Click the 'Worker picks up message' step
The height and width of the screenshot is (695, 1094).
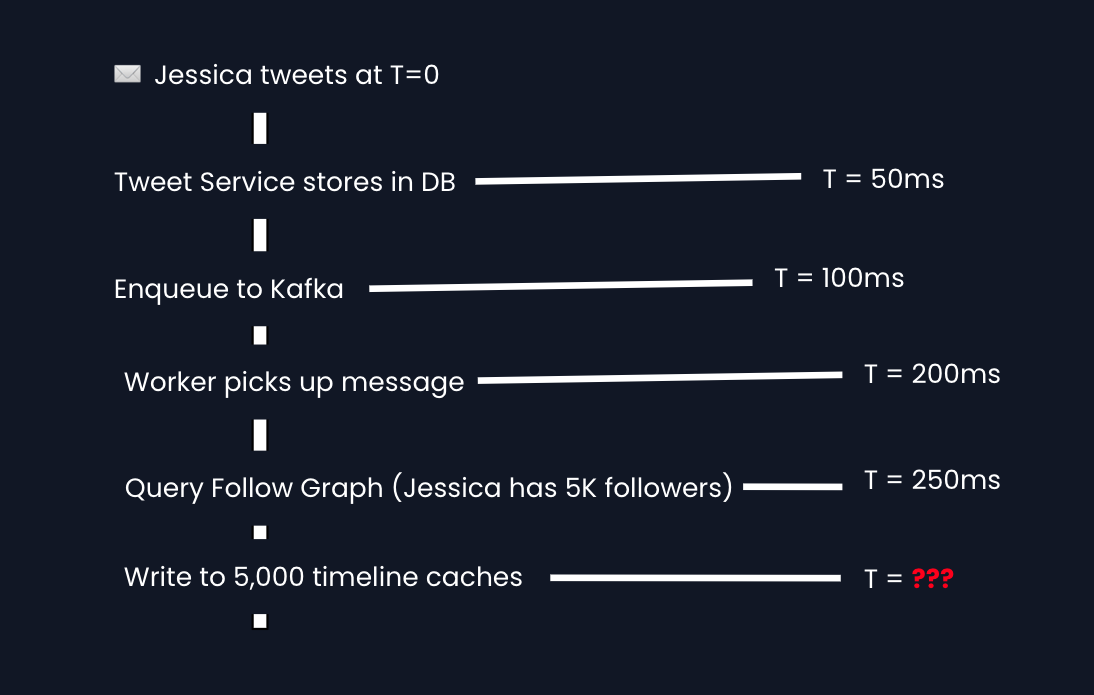click(x=294, y=382)
